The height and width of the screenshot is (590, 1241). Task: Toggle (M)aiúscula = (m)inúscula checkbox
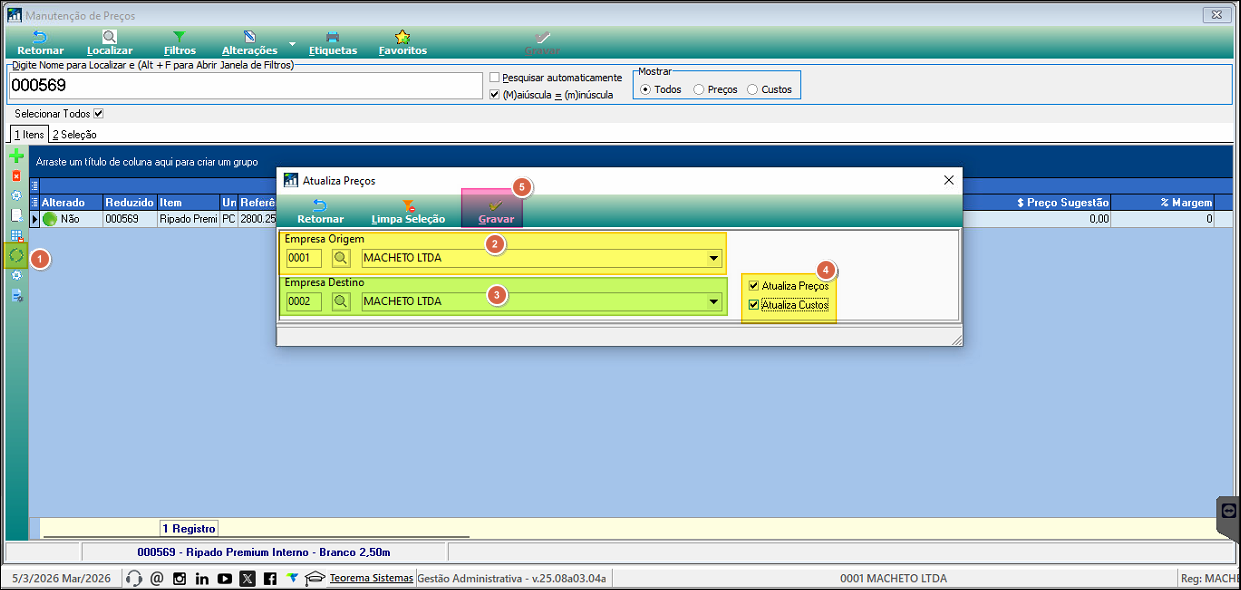click(x=494, y=95)
